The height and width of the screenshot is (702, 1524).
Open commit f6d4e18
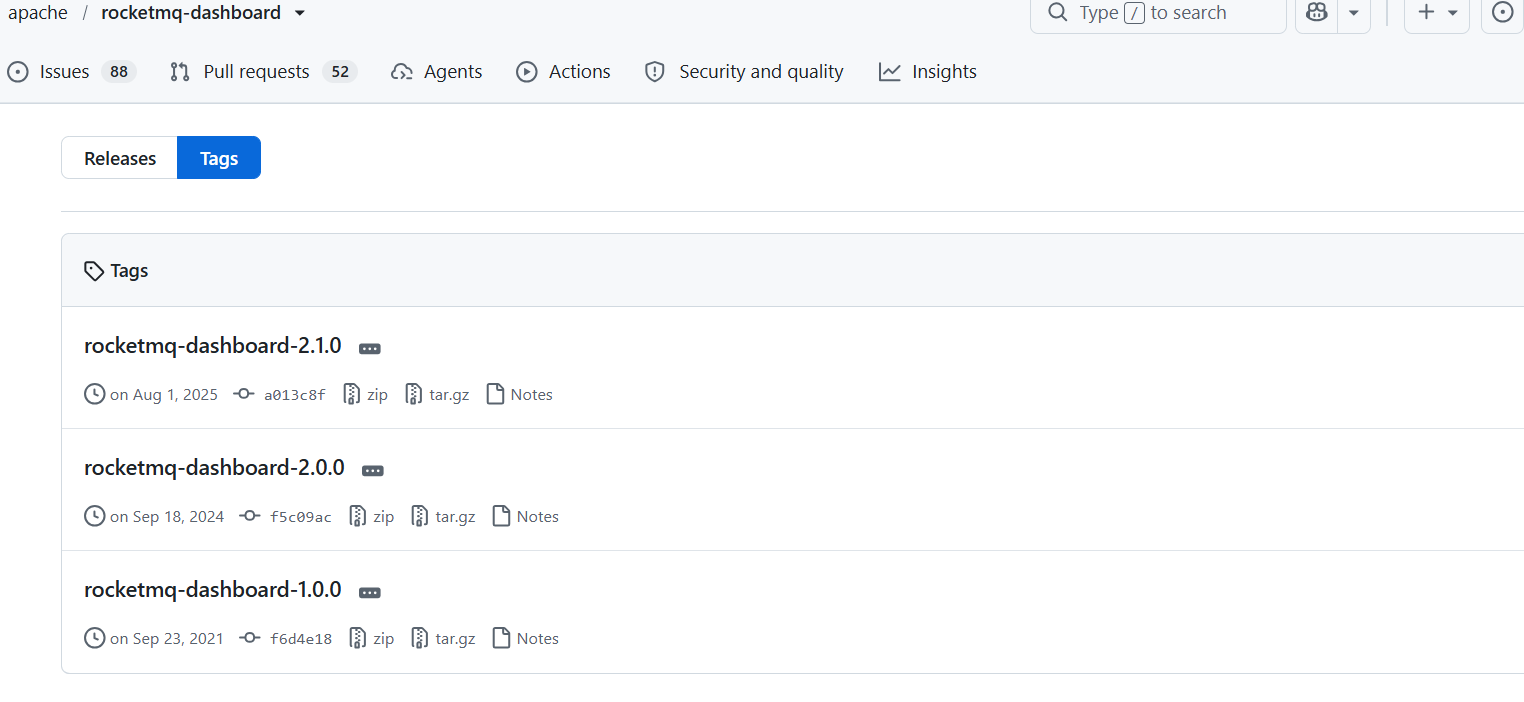(x=301, y=639)
